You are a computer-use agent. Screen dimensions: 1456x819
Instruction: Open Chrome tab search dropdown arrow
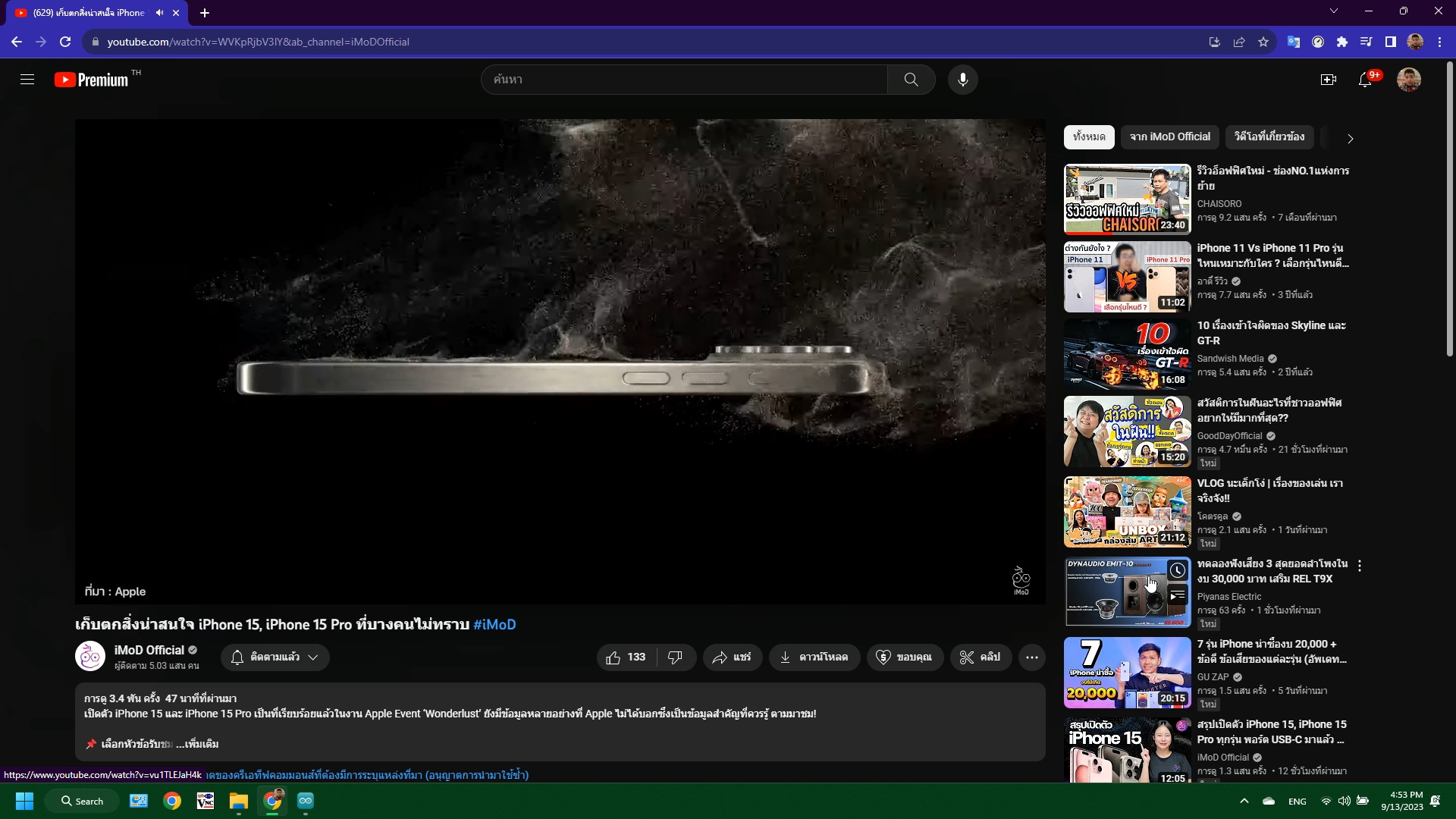tap(1334, 11)
